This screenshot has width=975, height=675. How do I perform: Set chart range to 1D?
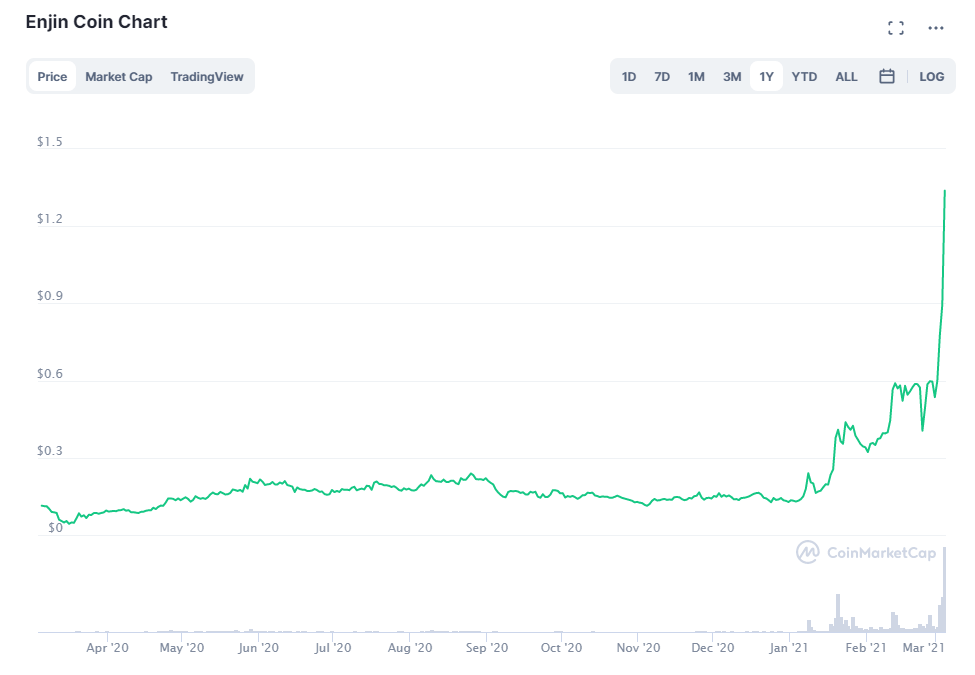[629, 76]
